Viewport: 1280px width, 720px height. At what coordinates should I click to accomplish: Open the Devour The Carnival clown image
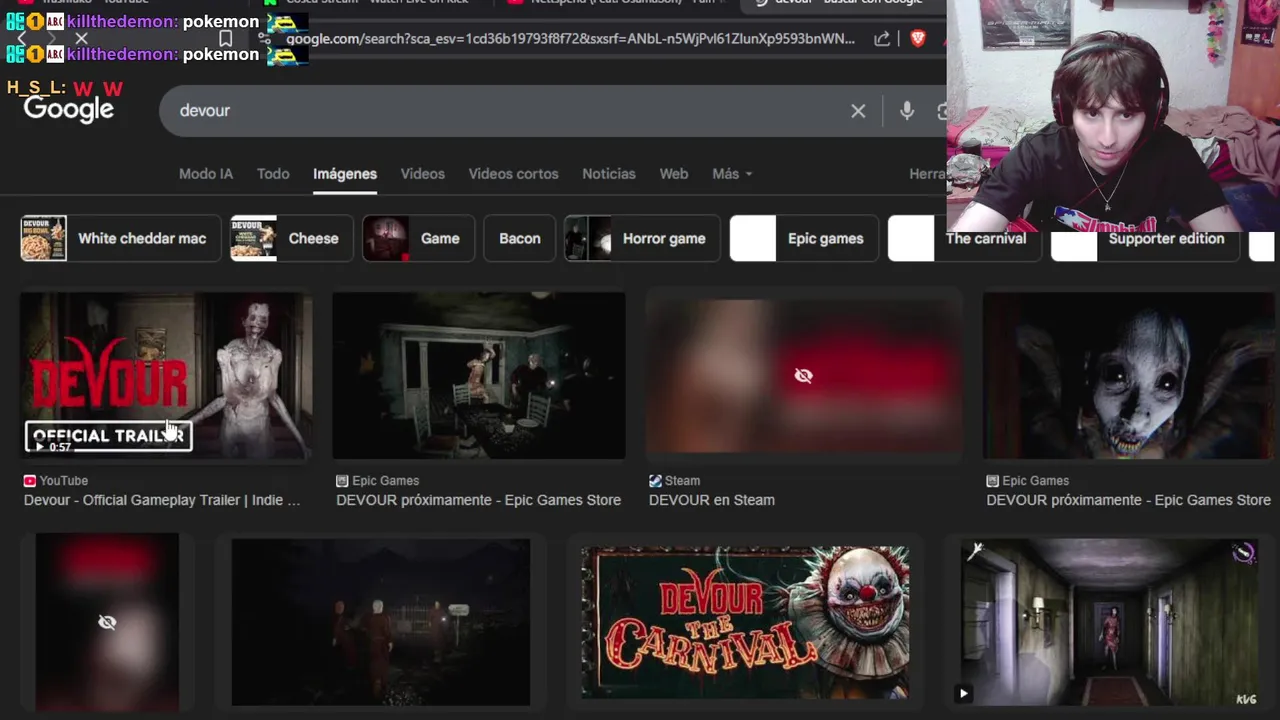tap(745, 622)
